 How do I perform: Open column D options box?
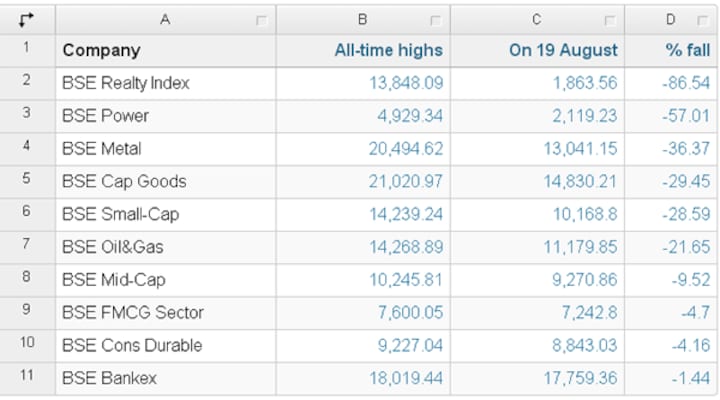point(703,21)
